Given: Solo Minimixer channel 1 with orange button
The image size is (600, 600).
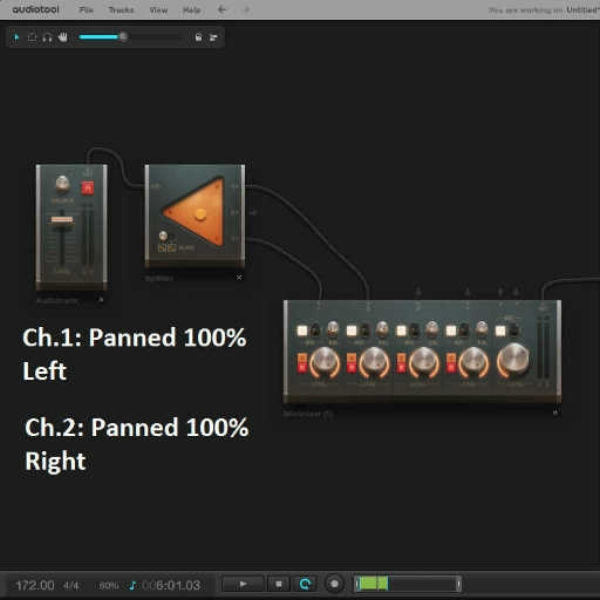Looking at the screenshot, I should (x=302, y=358).
